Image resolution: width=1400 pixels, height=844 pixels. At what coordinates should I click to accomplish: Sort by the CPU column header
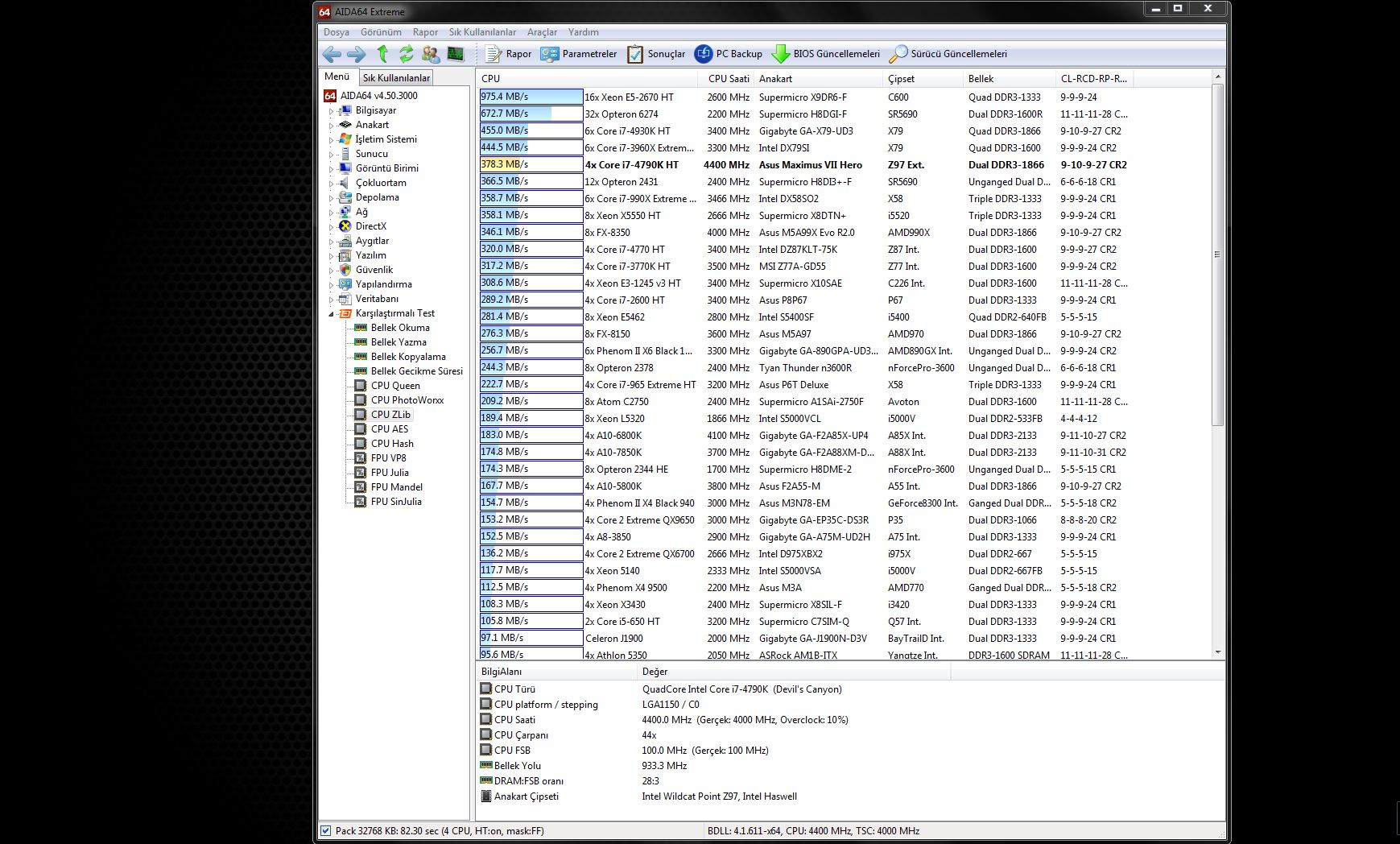588,78
